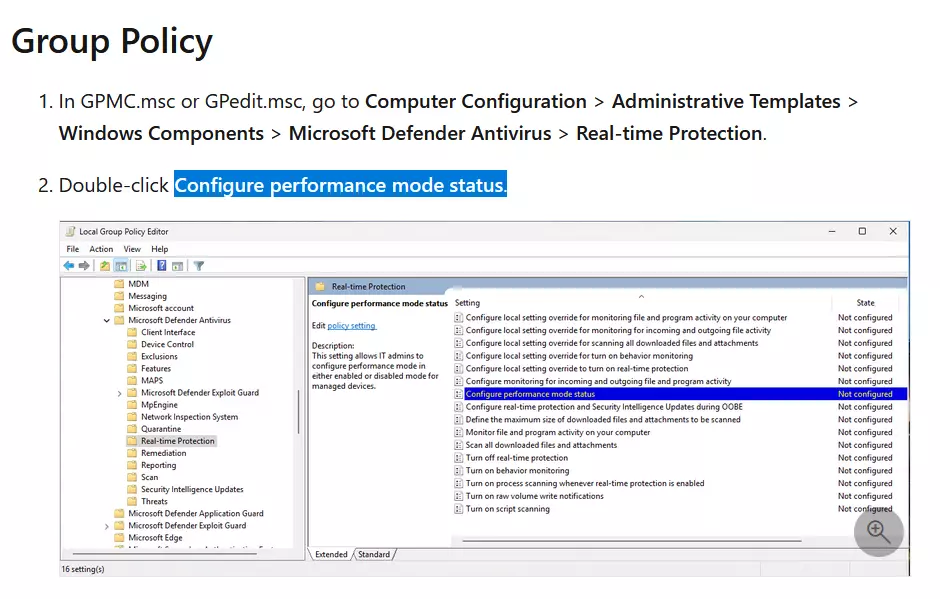Switch to the Extended tab
The height and width of the screenshot is (599, 940).
[x=331, y=555]
